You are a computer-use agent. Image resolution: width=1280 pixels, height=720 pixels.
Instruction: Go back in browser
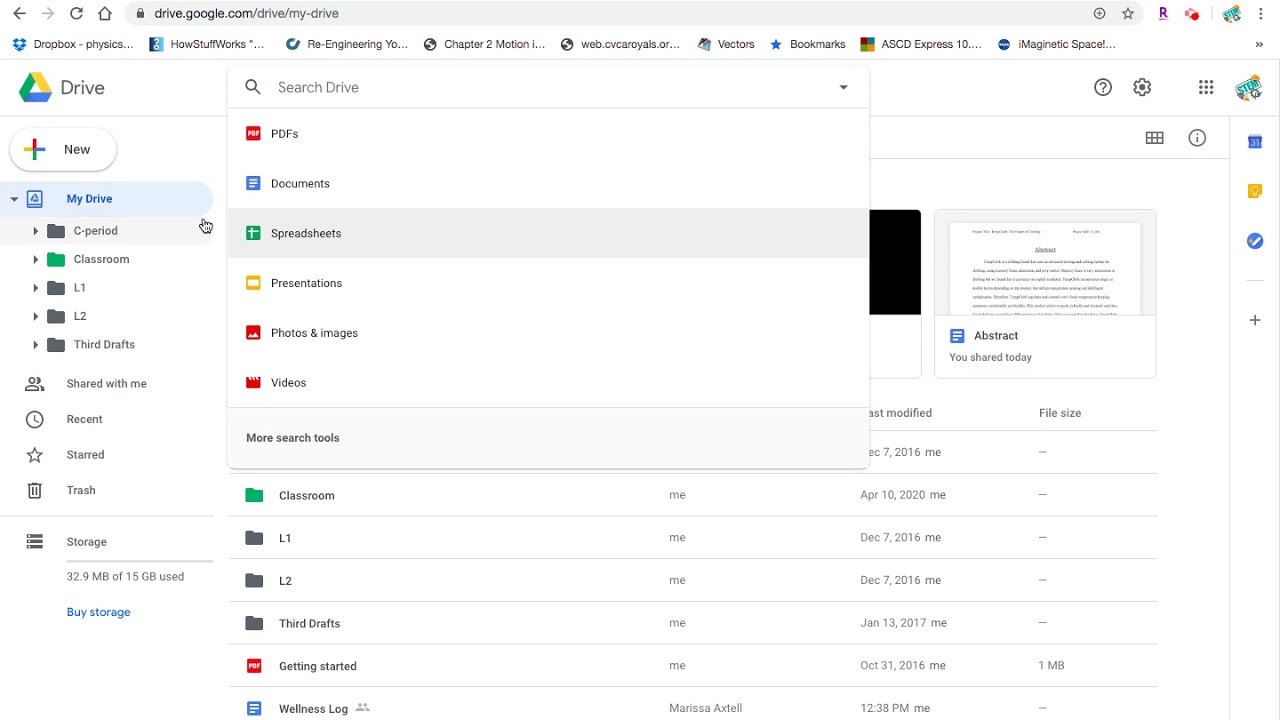tap(19, 13)
